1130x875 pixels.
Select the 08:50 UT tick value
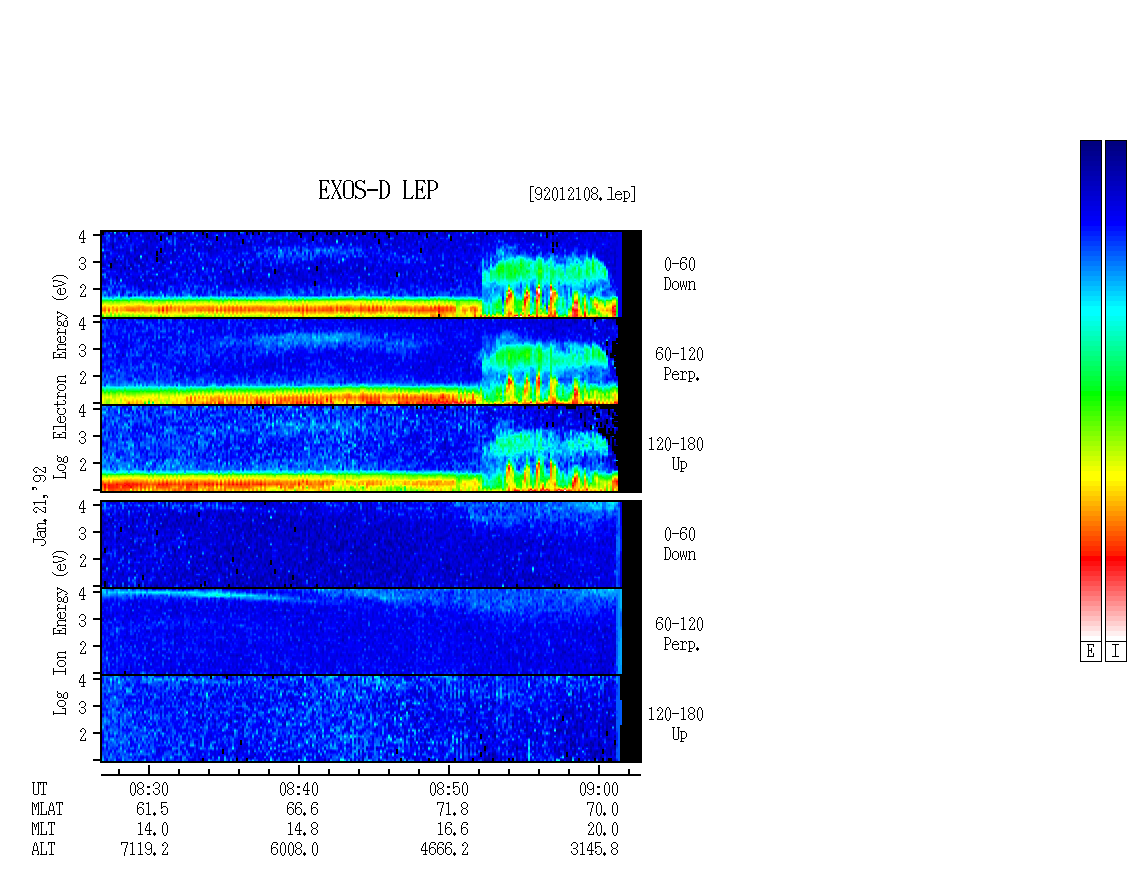coord(448,789)
